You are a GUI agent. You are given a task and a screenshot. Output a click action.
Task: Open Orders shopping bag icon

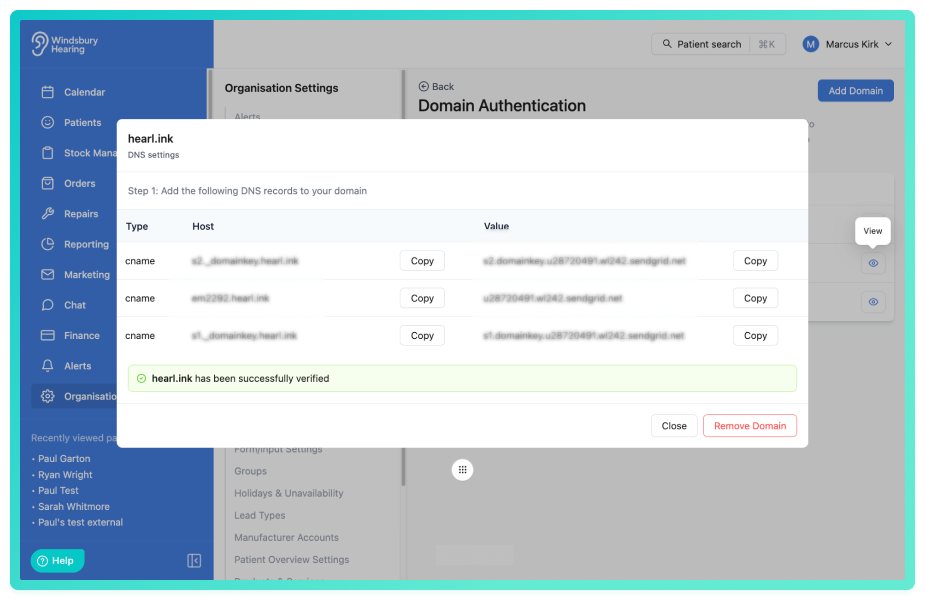48,183
